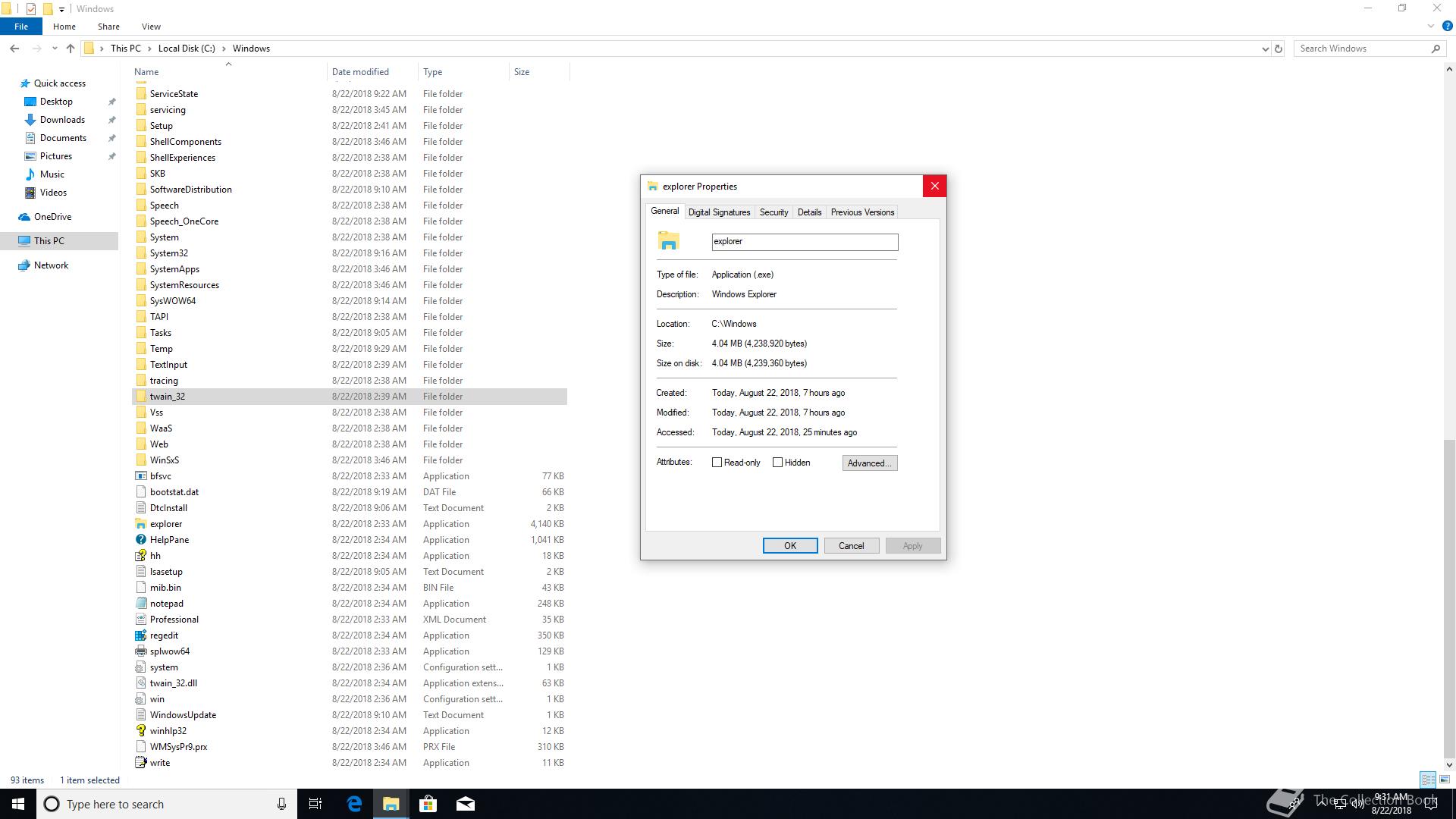
Task: Open the Share ribbon tab
Action: pyautogui.click(x=108, y=27)
